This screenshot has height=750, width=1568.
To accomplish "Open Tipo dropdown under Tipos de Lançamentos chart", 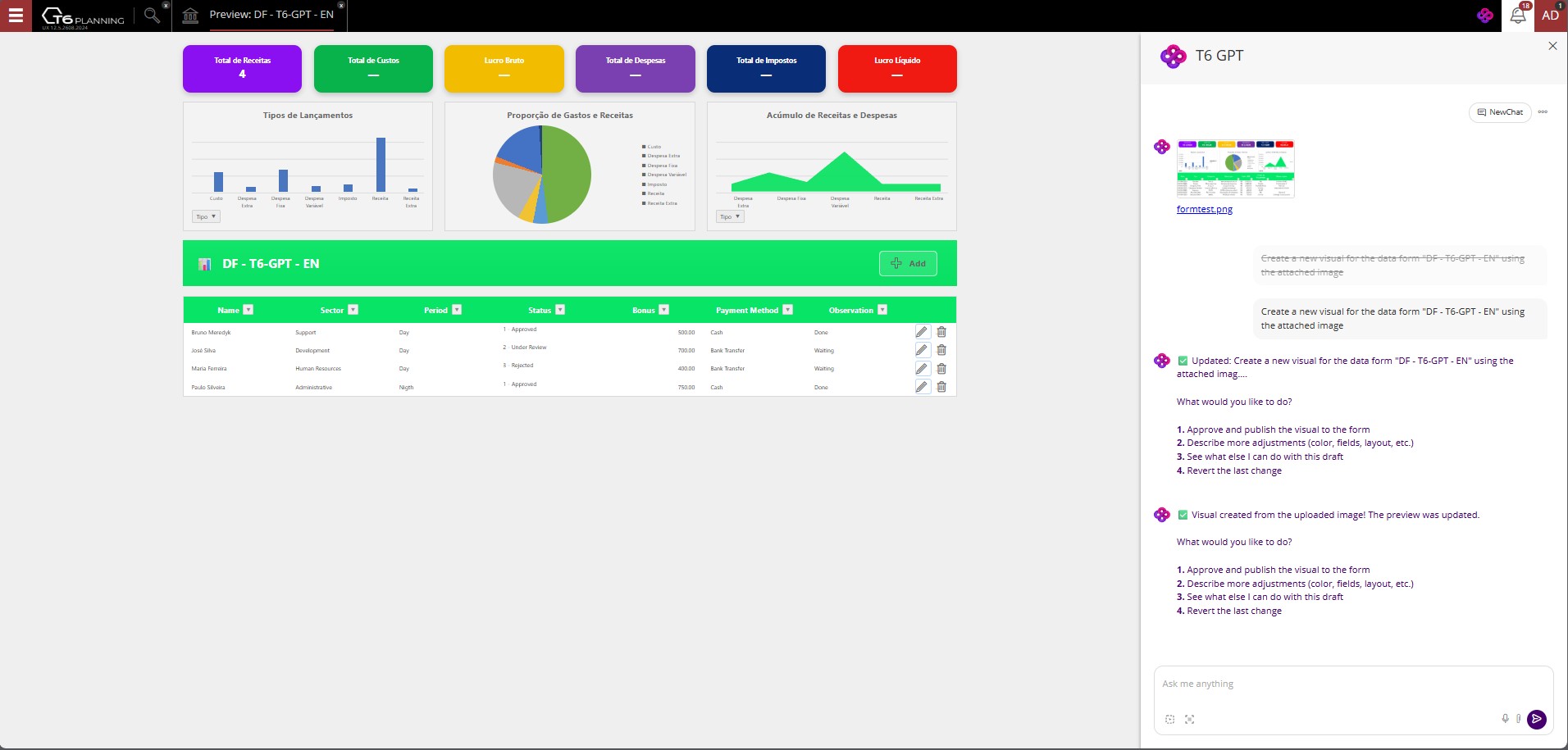I will (x=206, y=216).
